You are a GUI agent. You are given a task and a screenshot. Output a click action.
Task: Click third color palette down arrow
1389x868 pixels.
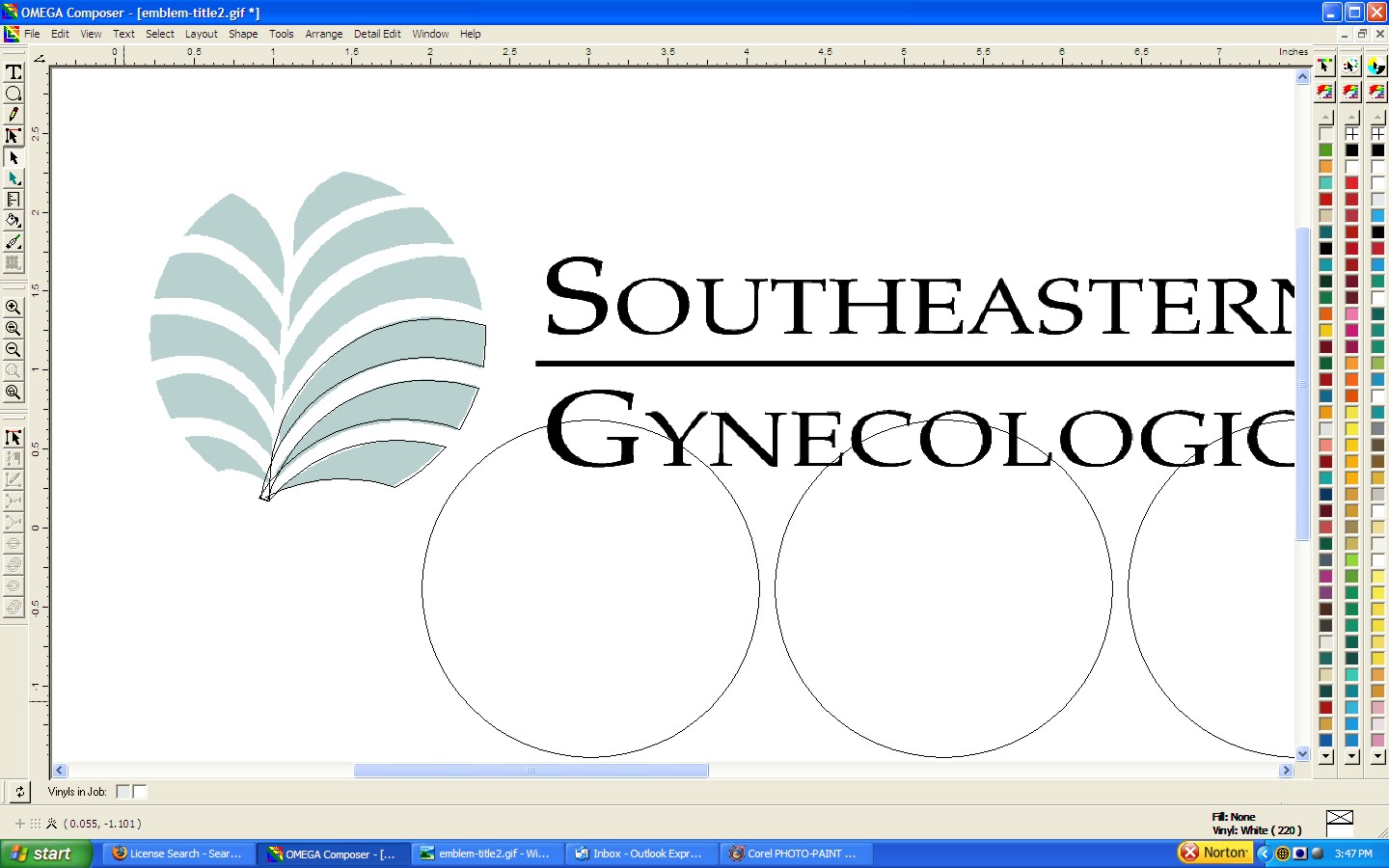(1378, 756)
